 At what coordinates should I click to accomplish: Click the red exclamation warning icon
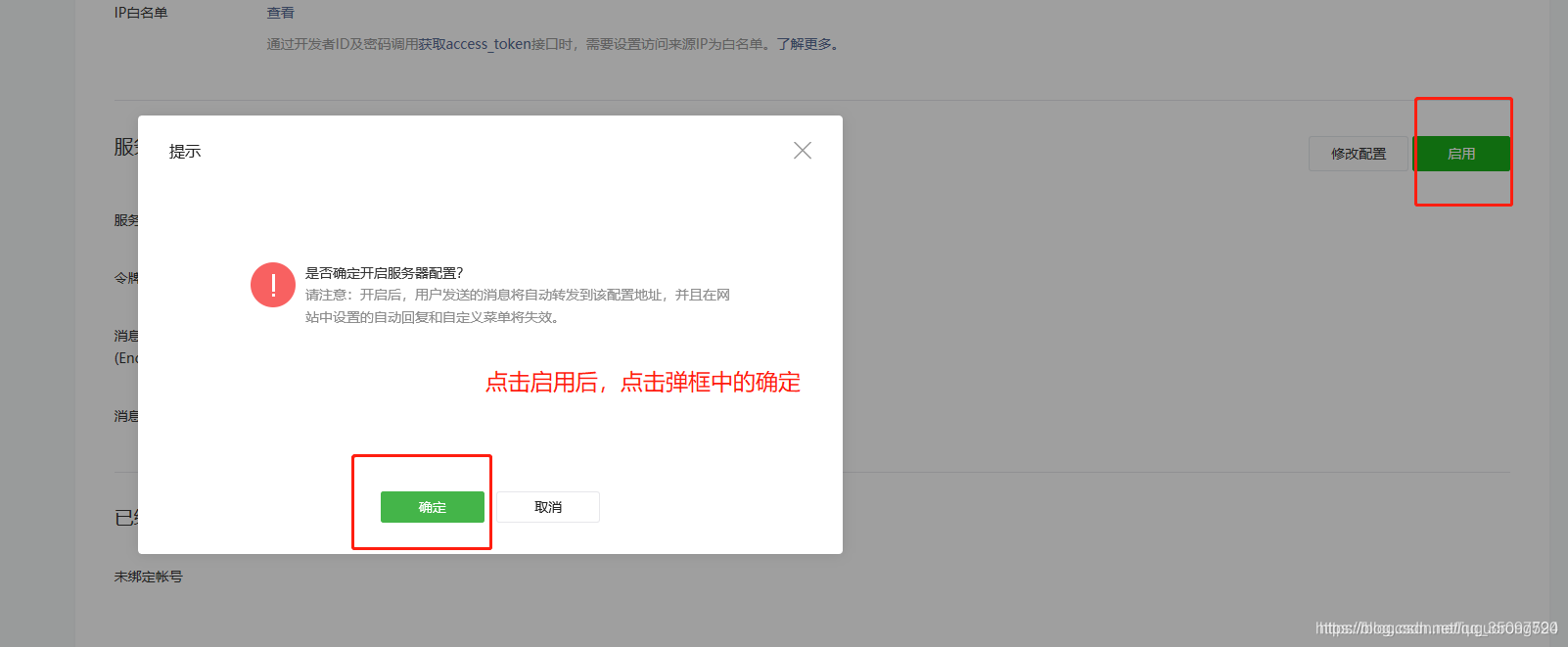[x=273, y=285]
